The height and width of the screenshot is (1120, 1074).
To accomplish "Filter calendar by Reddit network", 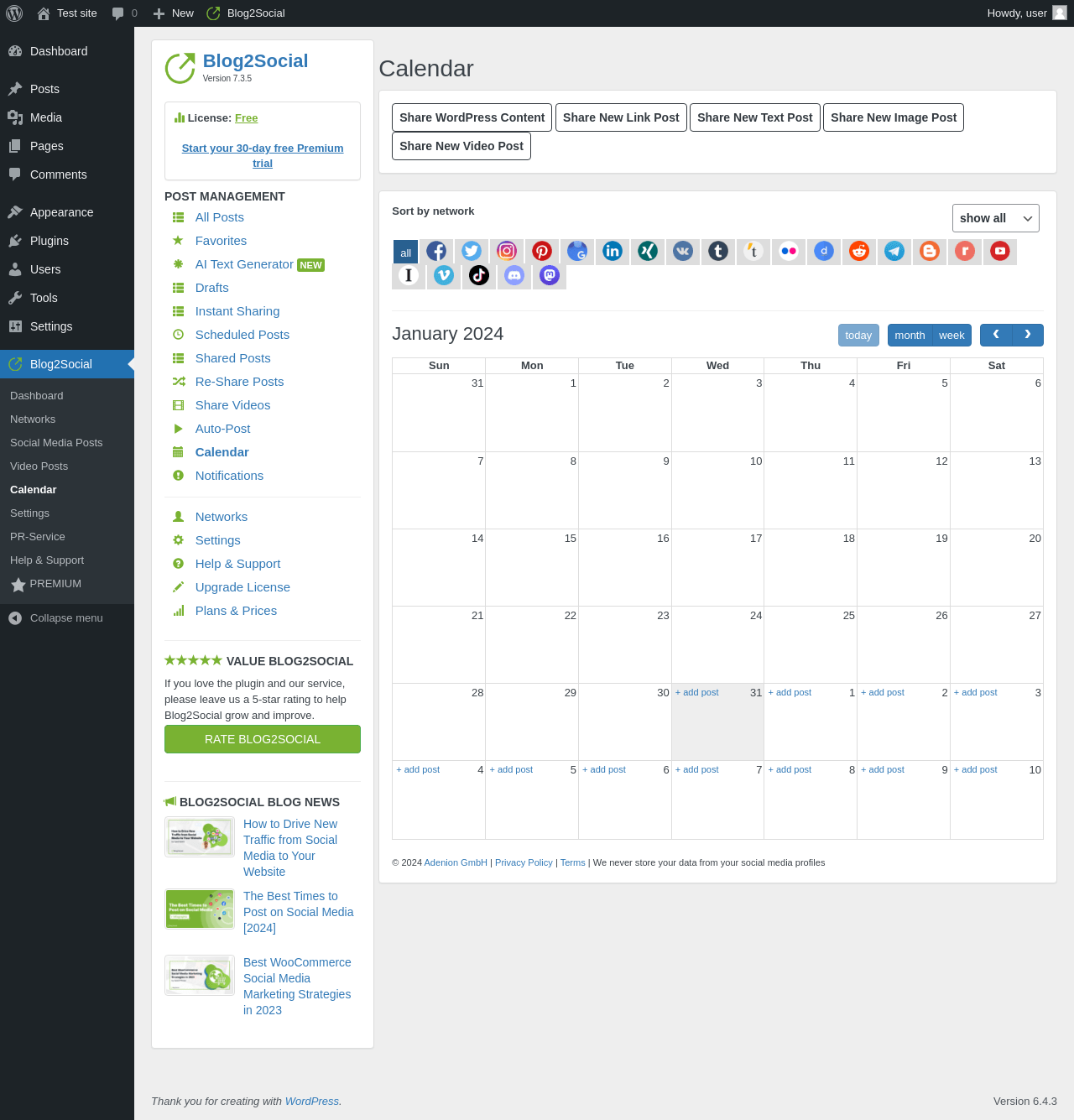I will coord(859,251).
